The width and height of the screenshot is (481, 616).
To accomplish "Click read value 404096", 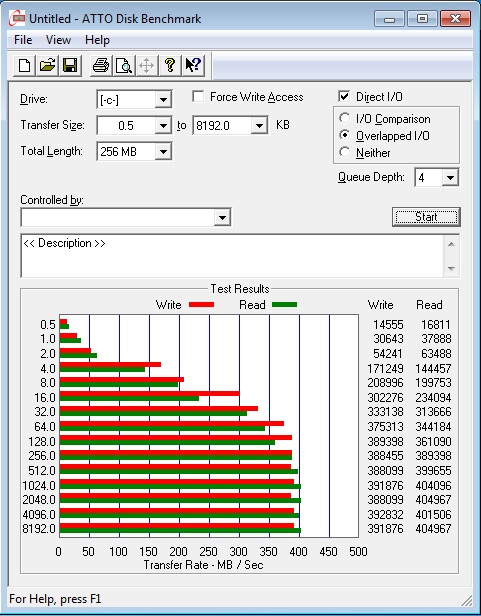I will click(x=433, y=486).
